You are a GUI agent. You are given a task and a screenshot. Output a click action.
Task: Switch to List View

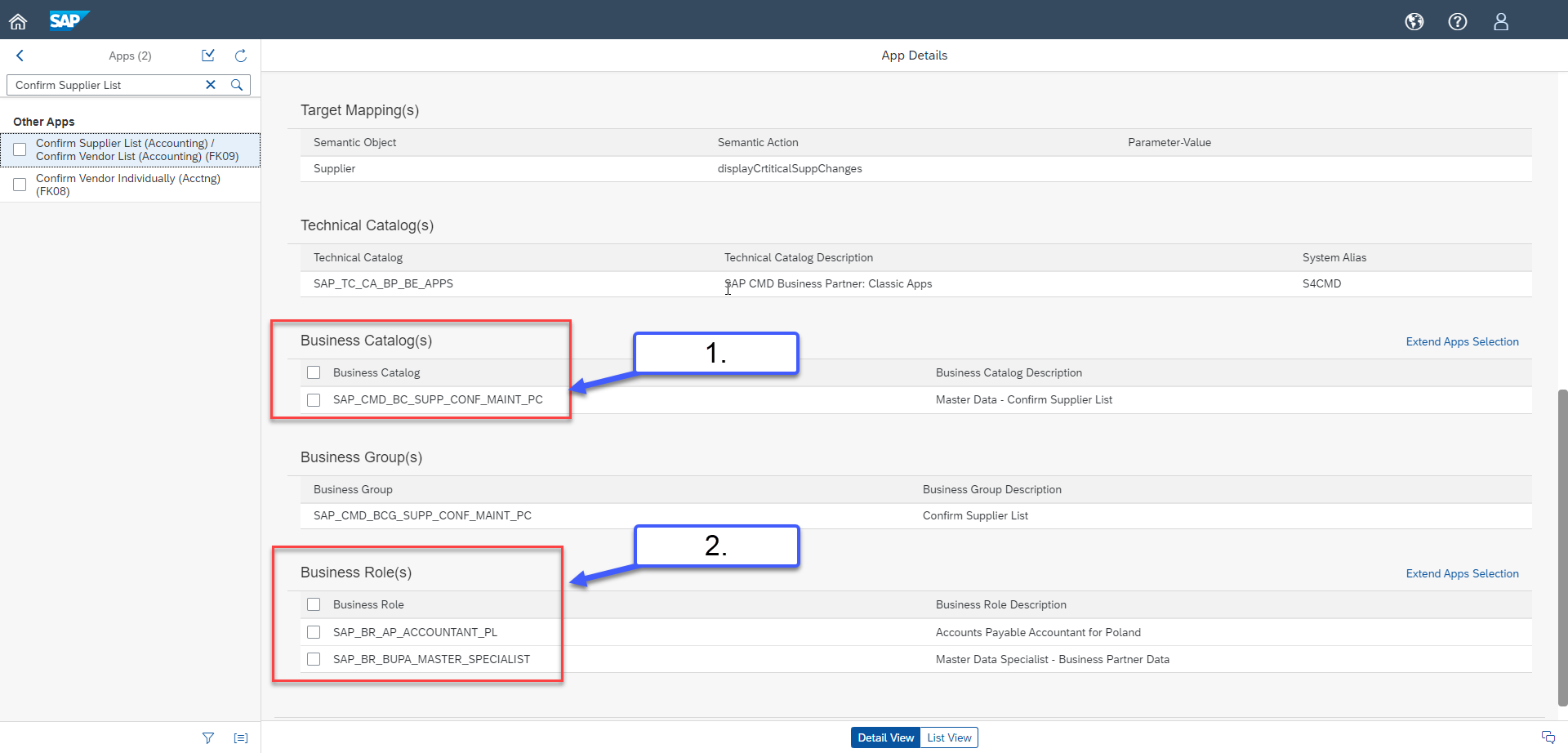pos(949,737)
